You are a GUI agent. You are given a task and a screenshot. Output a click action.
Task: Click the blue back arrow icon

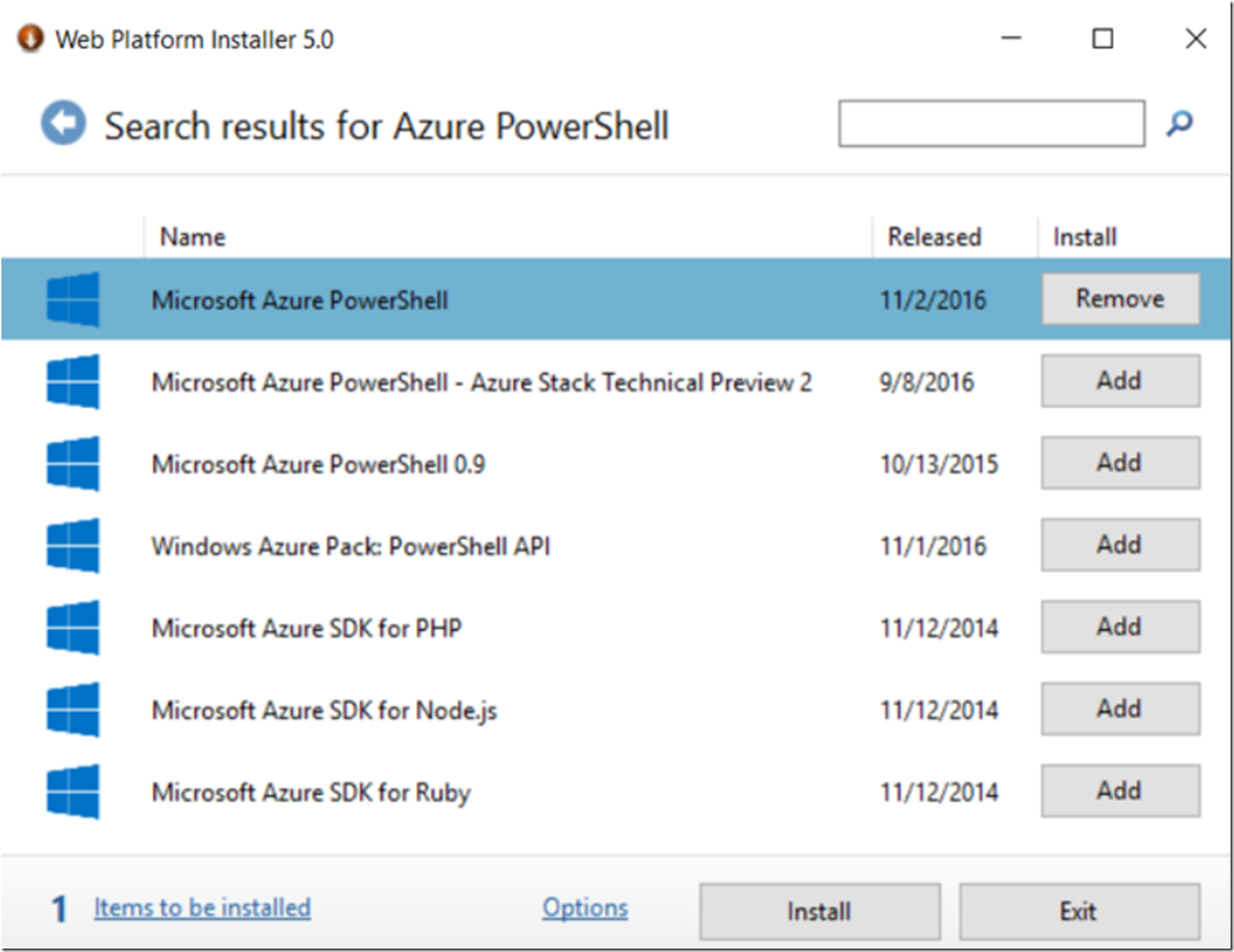[63, 123]
